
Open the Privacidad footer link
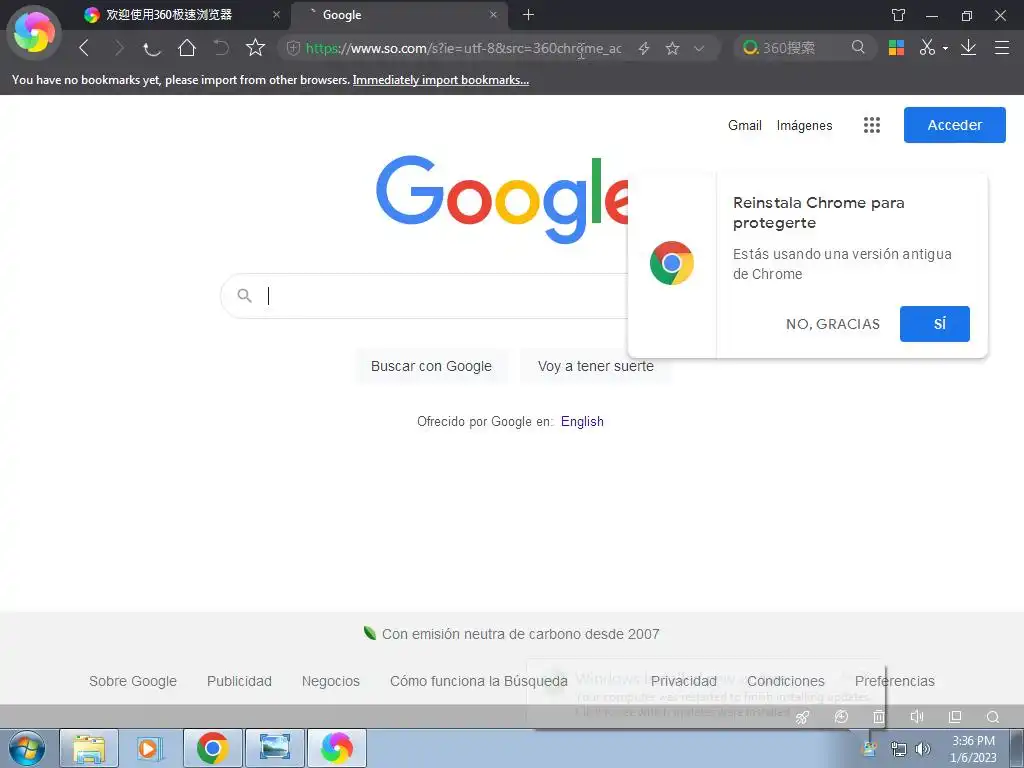[x=684, y=681]
